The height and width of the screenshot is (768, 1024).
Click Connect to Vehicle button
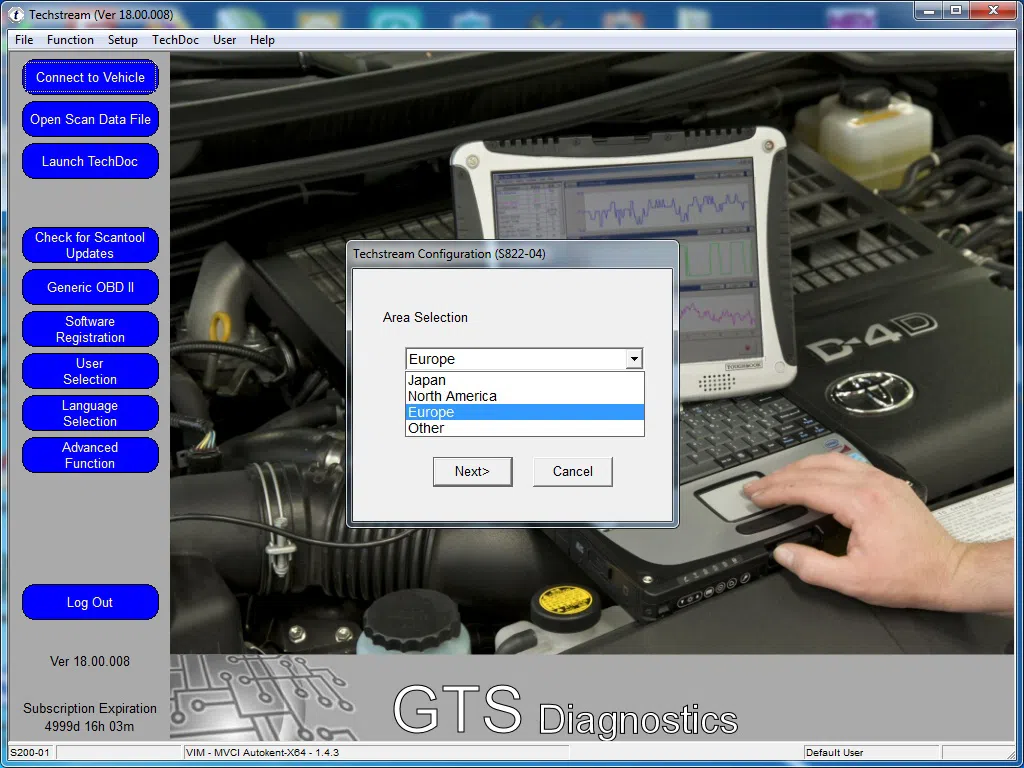point(90,77)
